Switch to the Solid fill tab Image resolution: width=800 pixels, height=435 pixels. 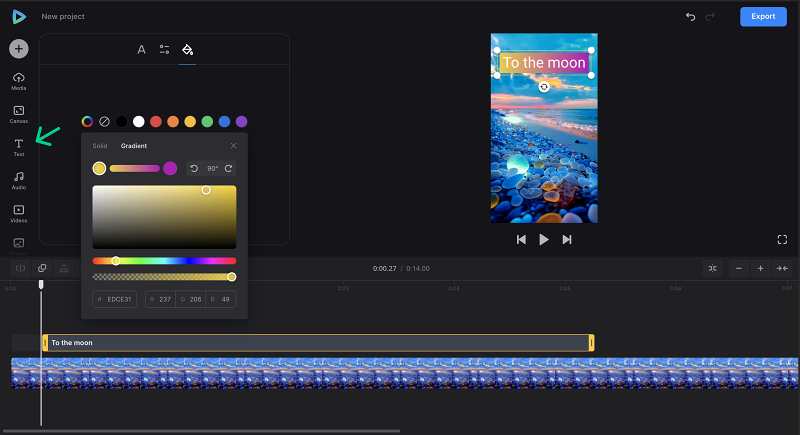point(99,146)
